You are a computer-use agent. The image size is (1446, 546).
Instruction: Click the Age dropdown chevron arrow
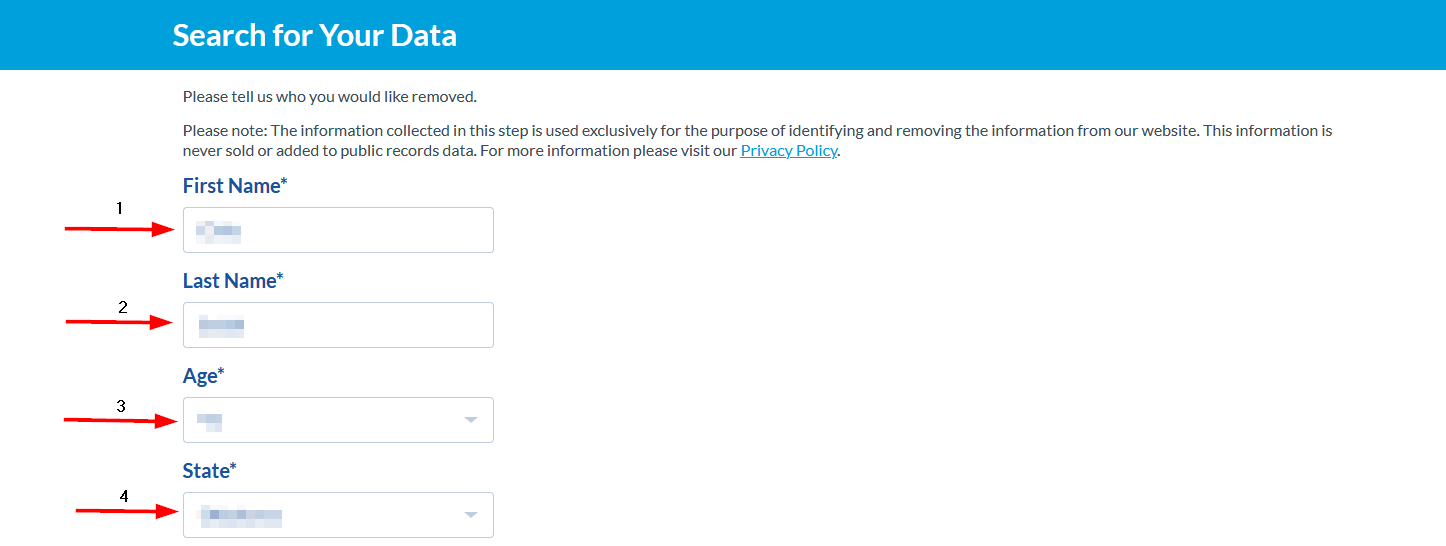[x=472, y=420]
